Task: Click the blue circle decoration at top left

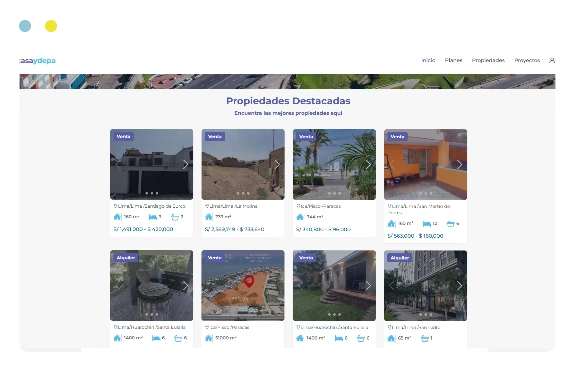Action: tap(25, 26)
